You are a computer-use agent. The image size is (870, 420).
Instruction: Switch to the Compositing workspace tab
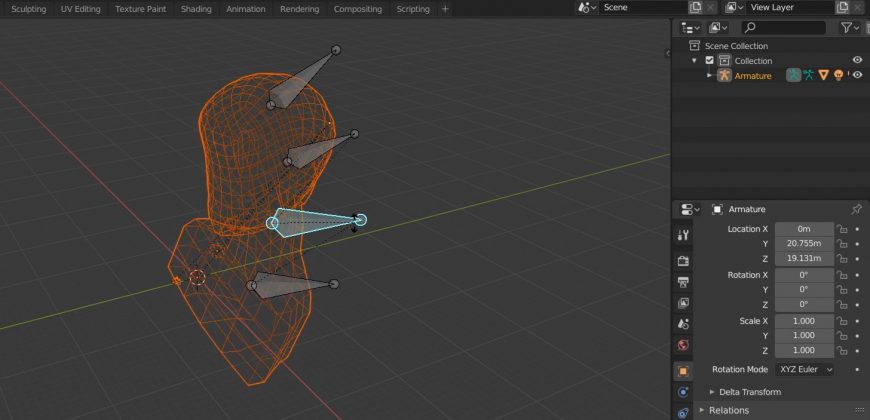coord(358,9)
